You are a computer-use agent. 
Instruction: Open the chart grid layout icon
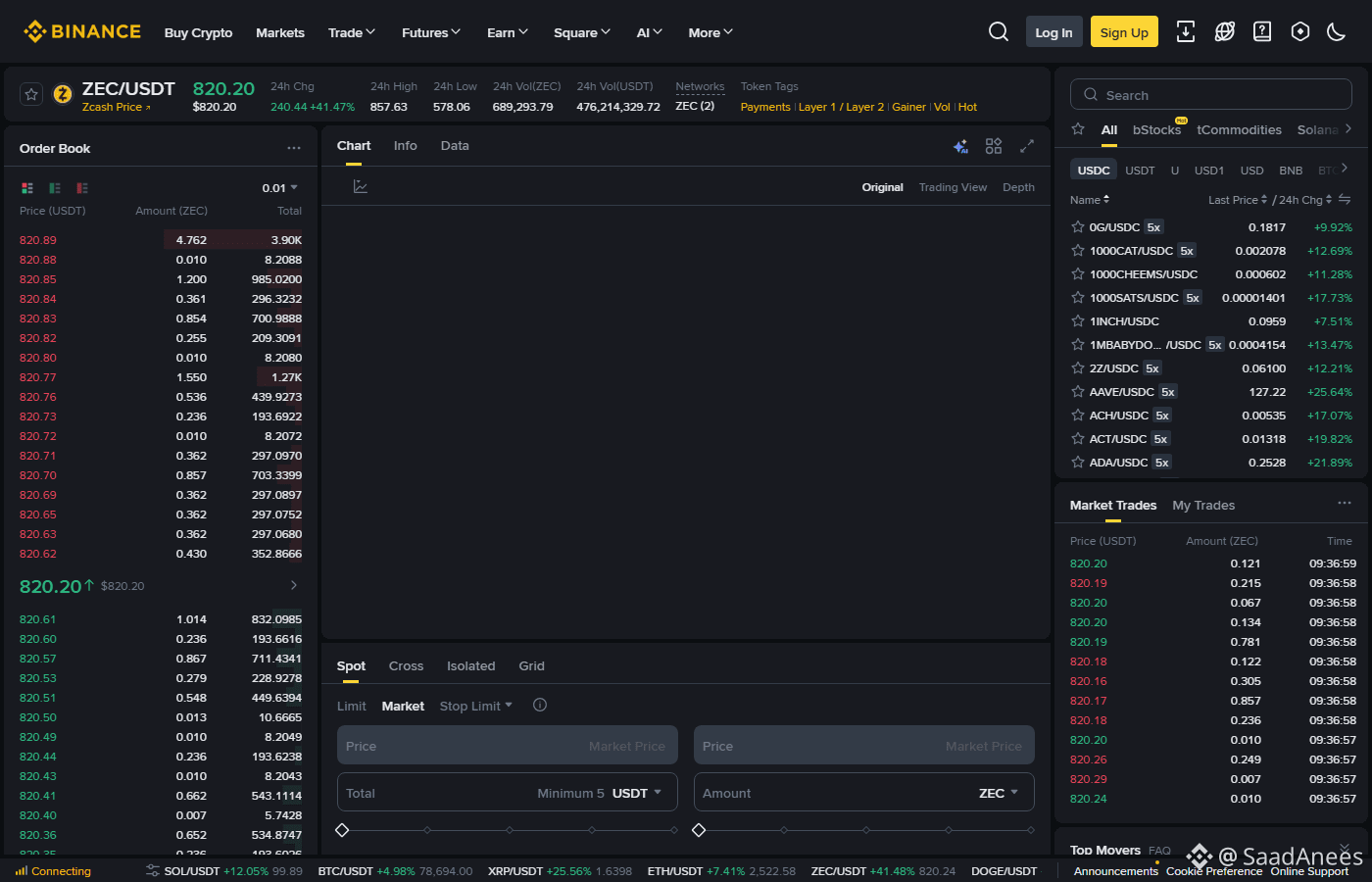click(994, 146)
